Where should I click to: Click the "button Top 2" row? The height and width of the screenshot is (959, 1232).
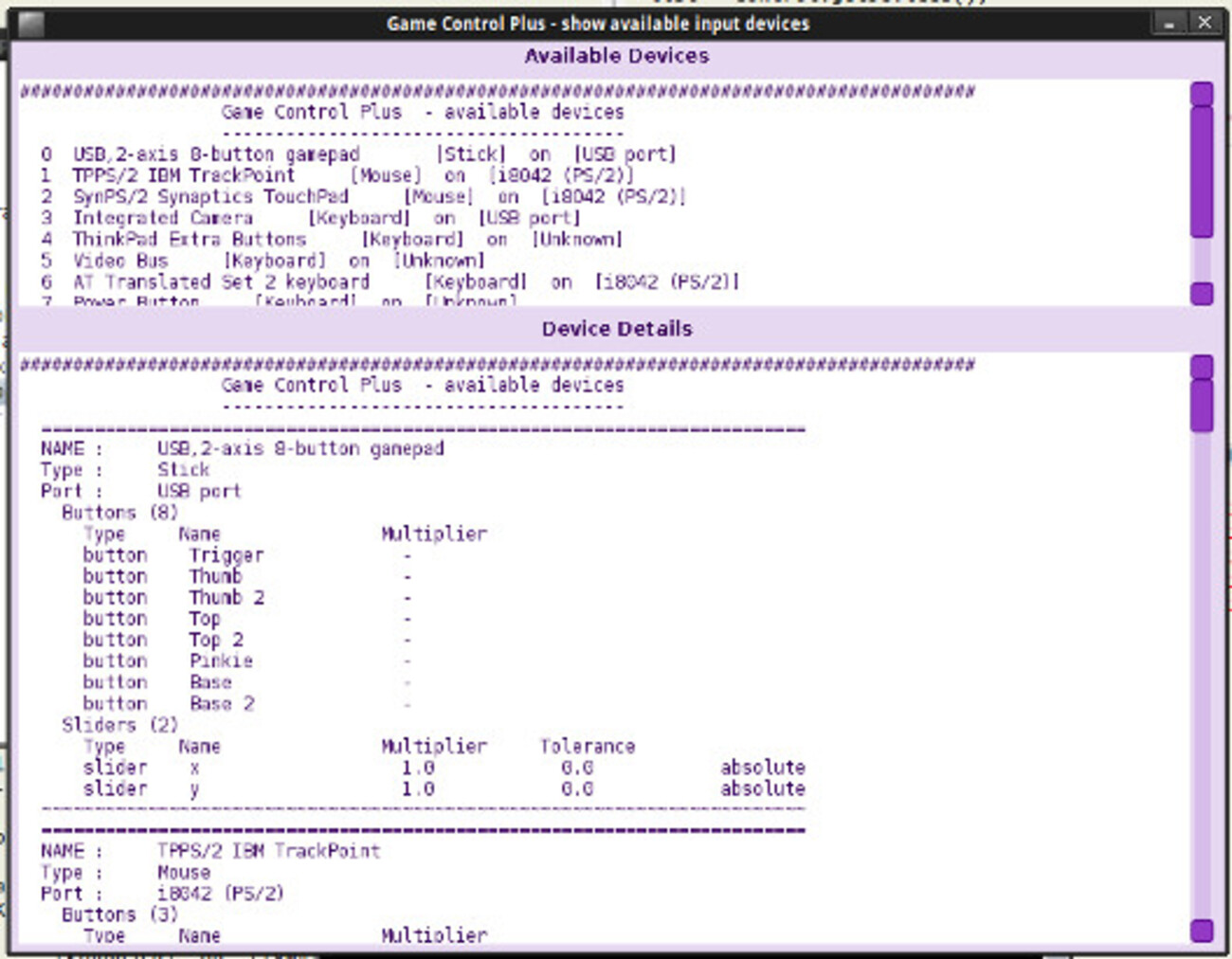[247, 641]
